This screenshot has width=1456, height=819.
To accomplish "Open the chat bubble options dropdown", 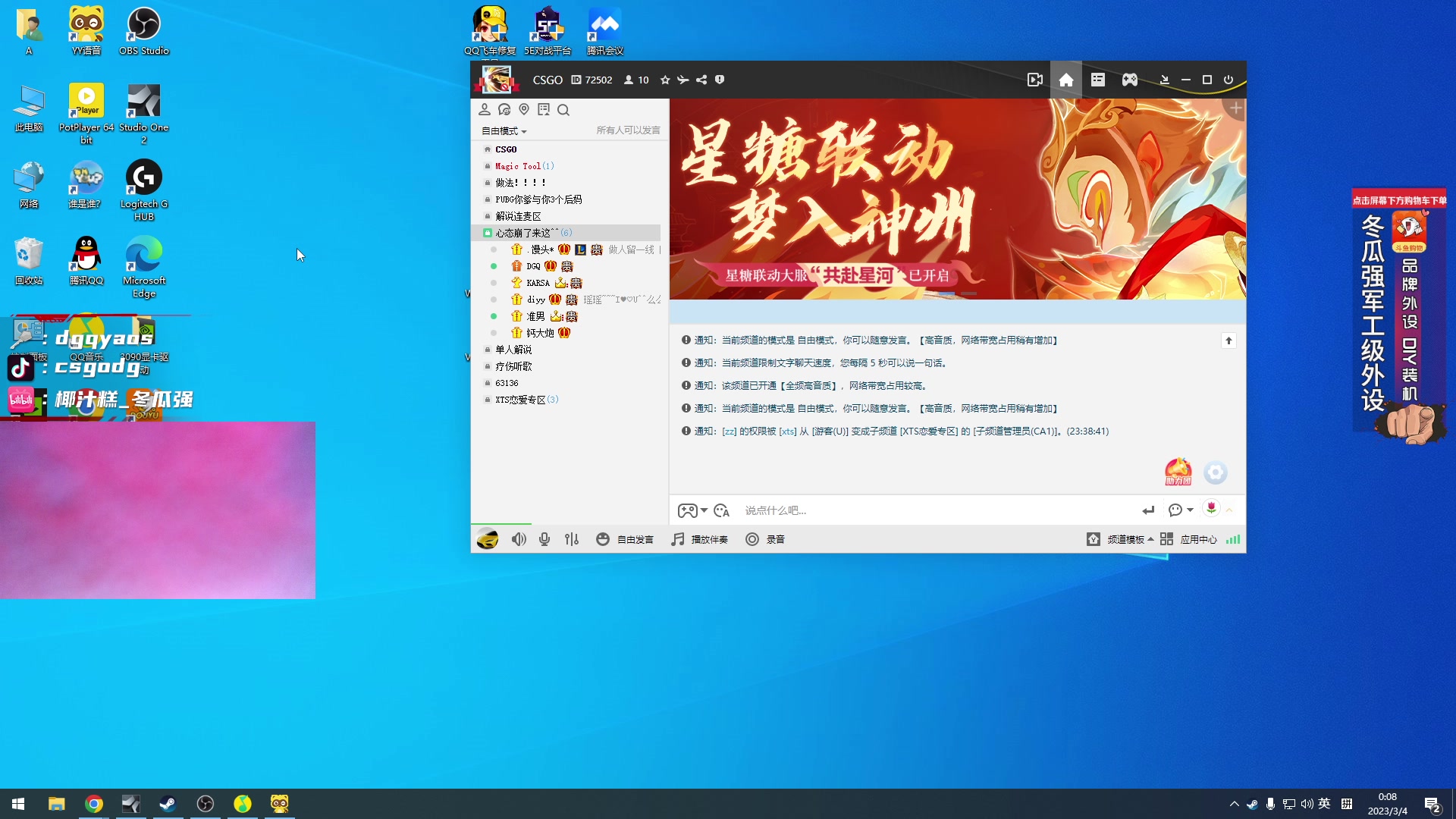I will (x=1181, y=510).
